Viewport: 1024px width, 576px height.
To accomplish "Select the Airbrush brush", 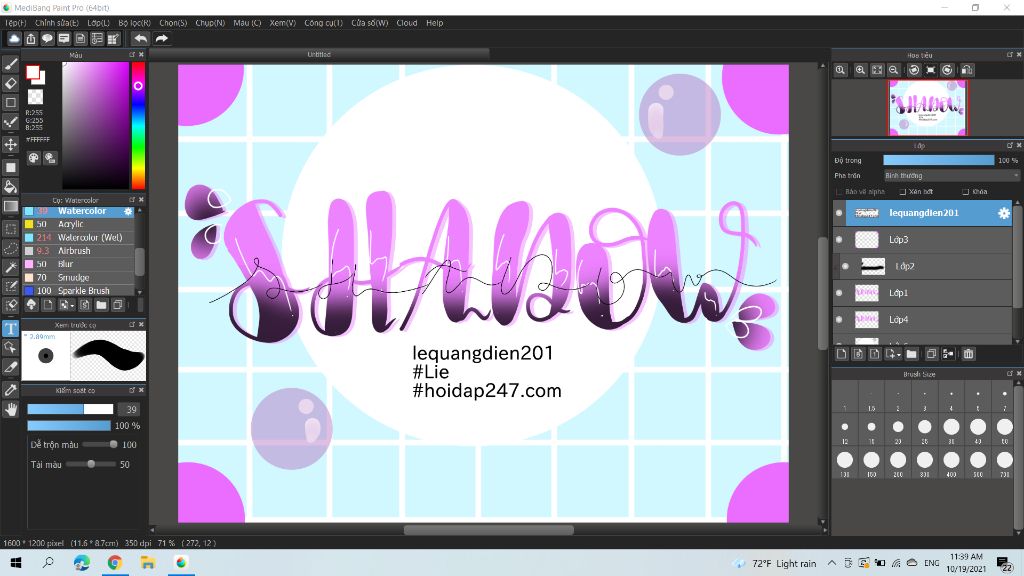I will click(x=78, y=251).
